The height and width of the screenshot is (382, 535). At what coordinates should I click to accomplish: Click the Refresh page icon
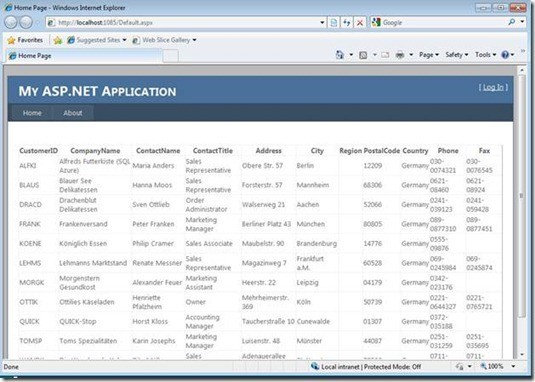(347, 23)
